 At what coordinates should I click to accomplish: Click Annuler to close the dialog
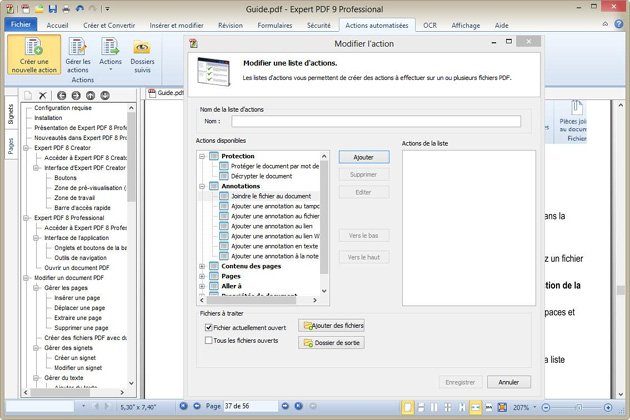click(x=509, y=382)
